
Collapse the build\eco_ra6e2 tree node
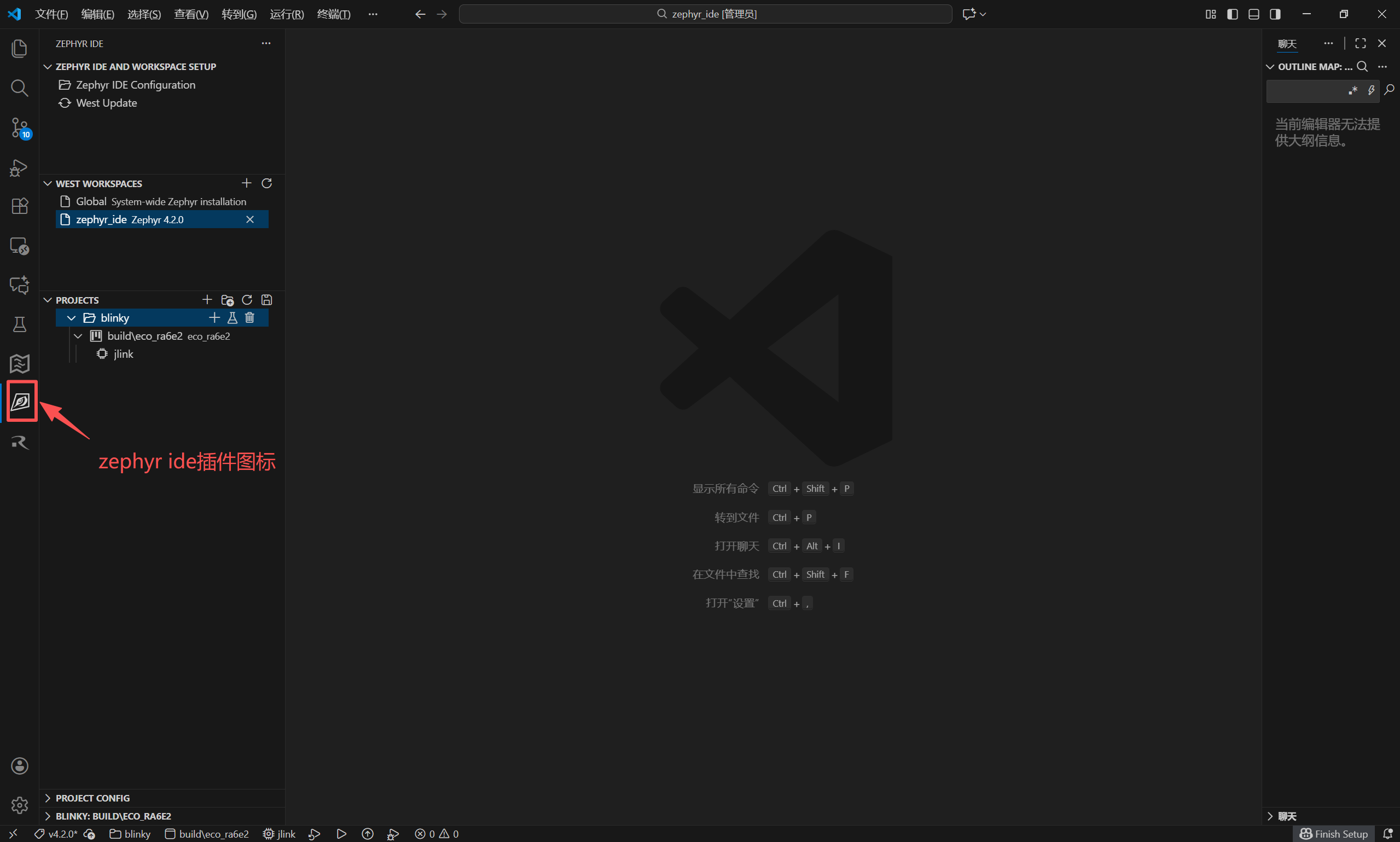[x=78, y=336]
